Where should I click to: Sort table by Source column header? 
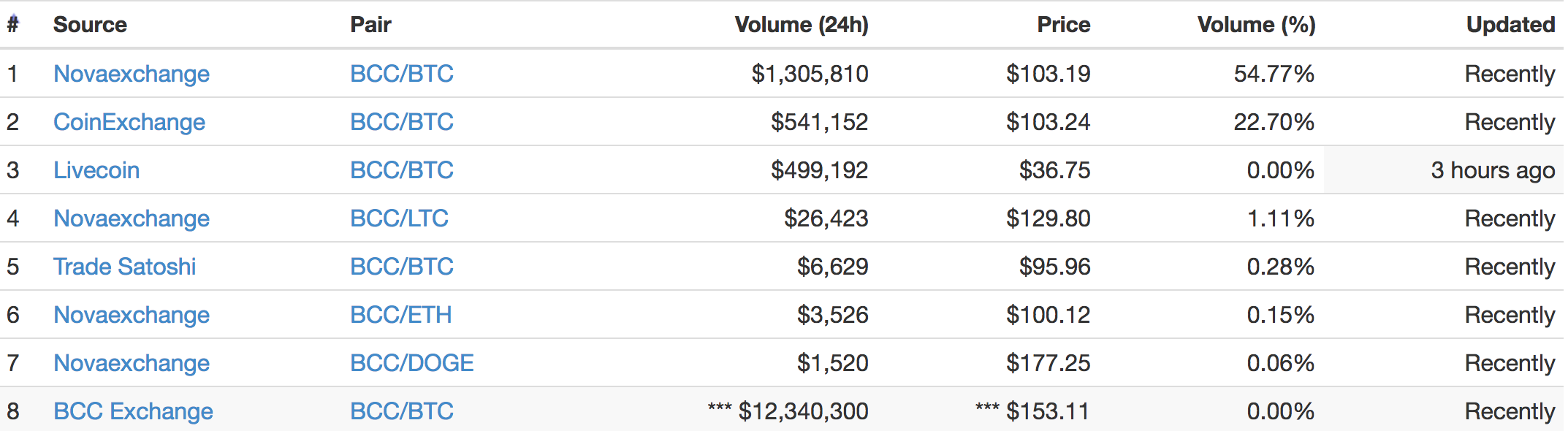(90, 25)
